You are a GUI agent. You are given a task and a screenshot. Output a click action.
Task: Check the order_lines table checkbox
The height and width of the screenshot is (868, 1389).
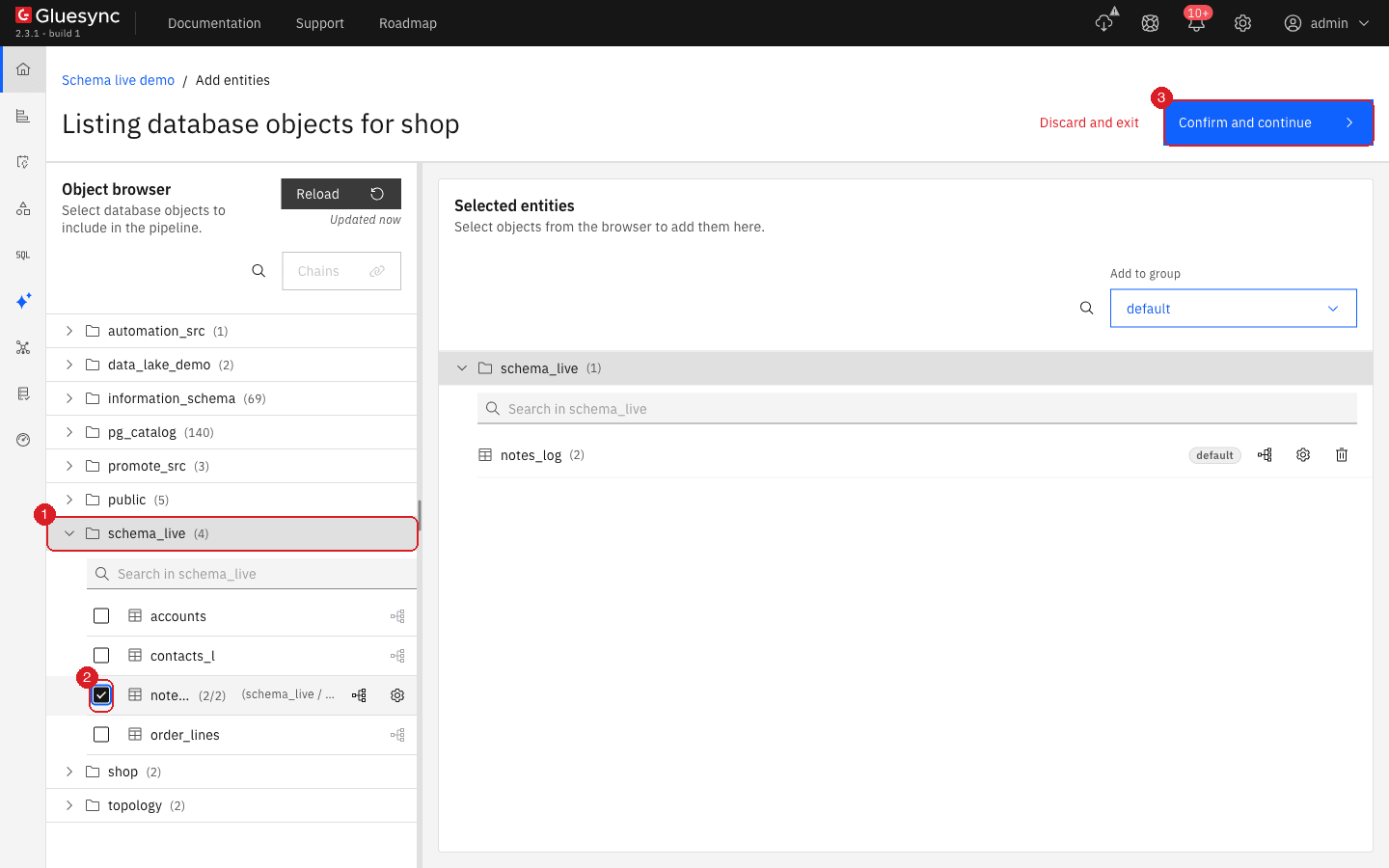pyautogui.click(x=101, y=735)
